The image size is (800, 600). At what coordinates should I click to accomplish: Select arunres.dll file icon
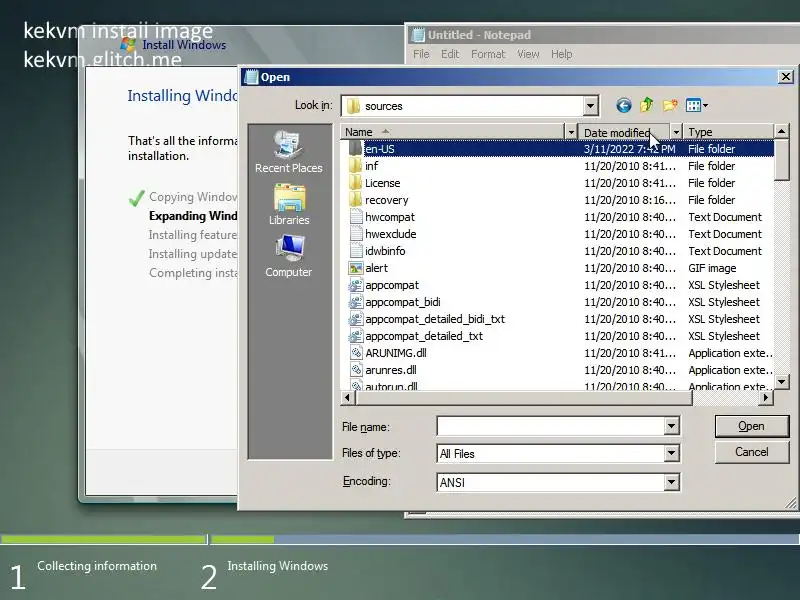coord(356,370)
